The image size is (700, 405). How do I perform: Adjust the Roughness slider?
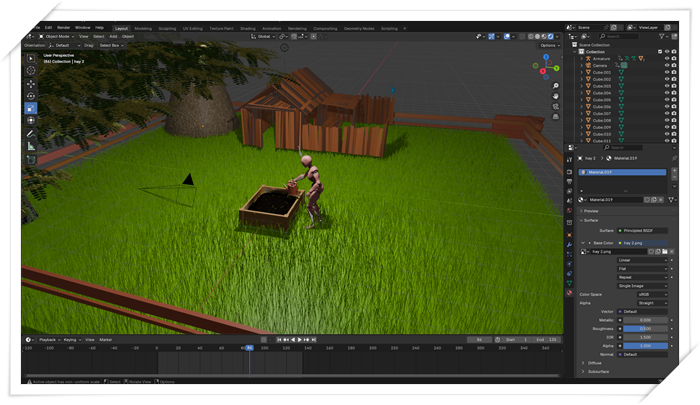pos(645,328)
